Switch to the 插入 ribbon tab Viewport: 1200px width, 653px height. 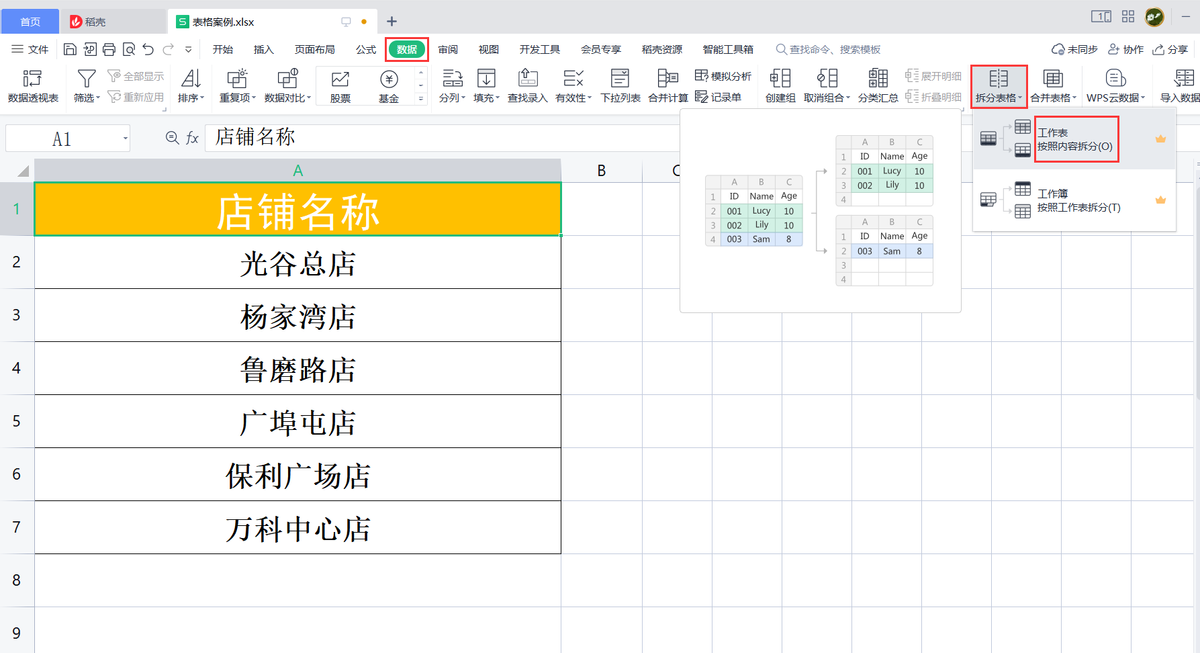coord(264,49)
